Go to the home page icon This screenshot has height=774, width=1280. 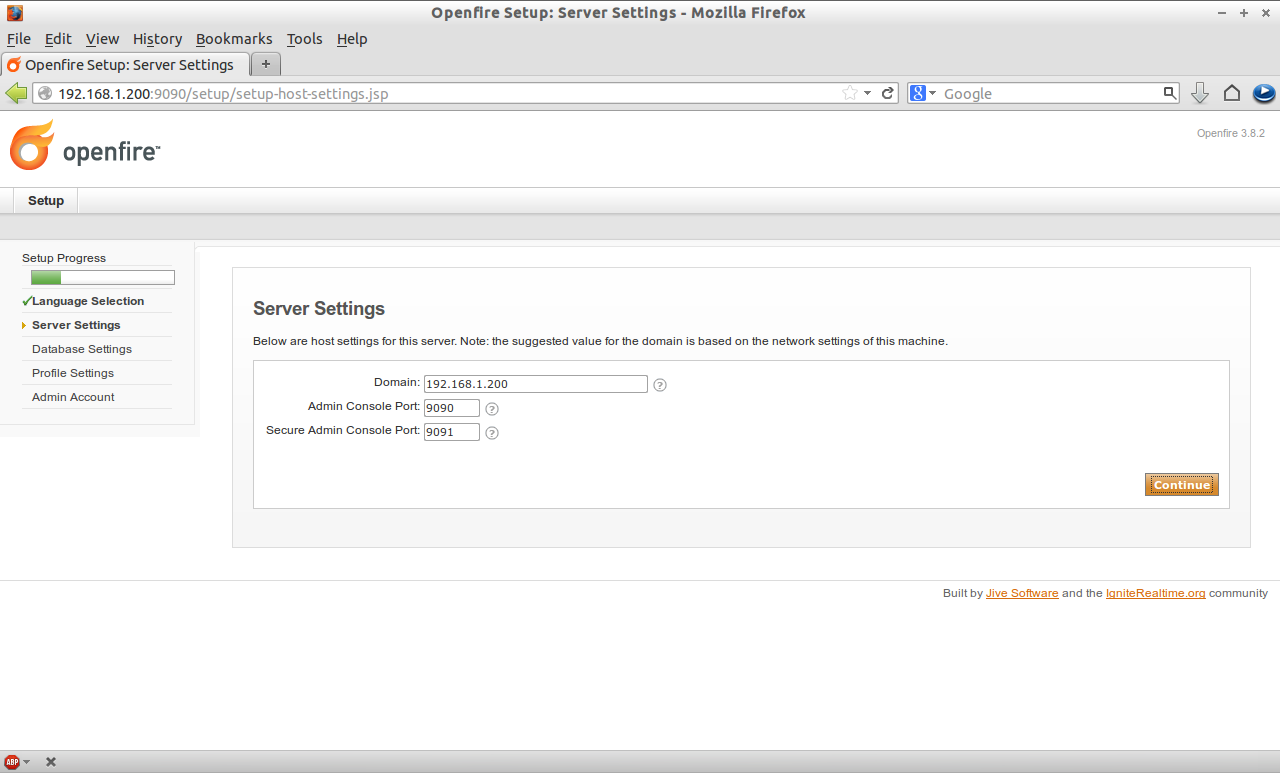[1232, 93]
